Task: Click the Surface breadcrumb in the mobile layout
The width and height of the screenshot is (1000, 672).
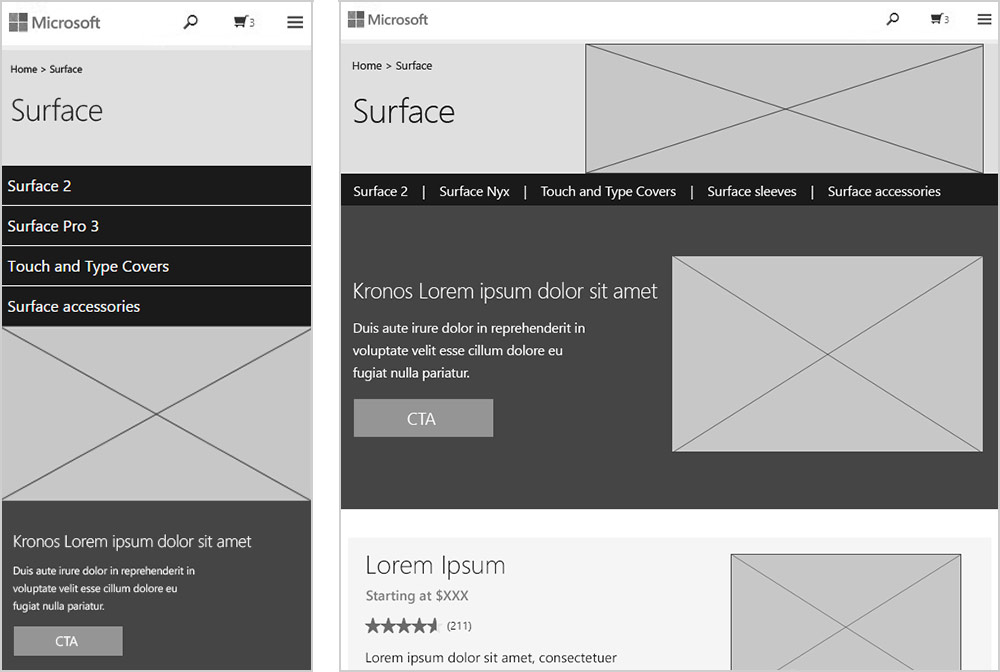Action: point(66,69)
